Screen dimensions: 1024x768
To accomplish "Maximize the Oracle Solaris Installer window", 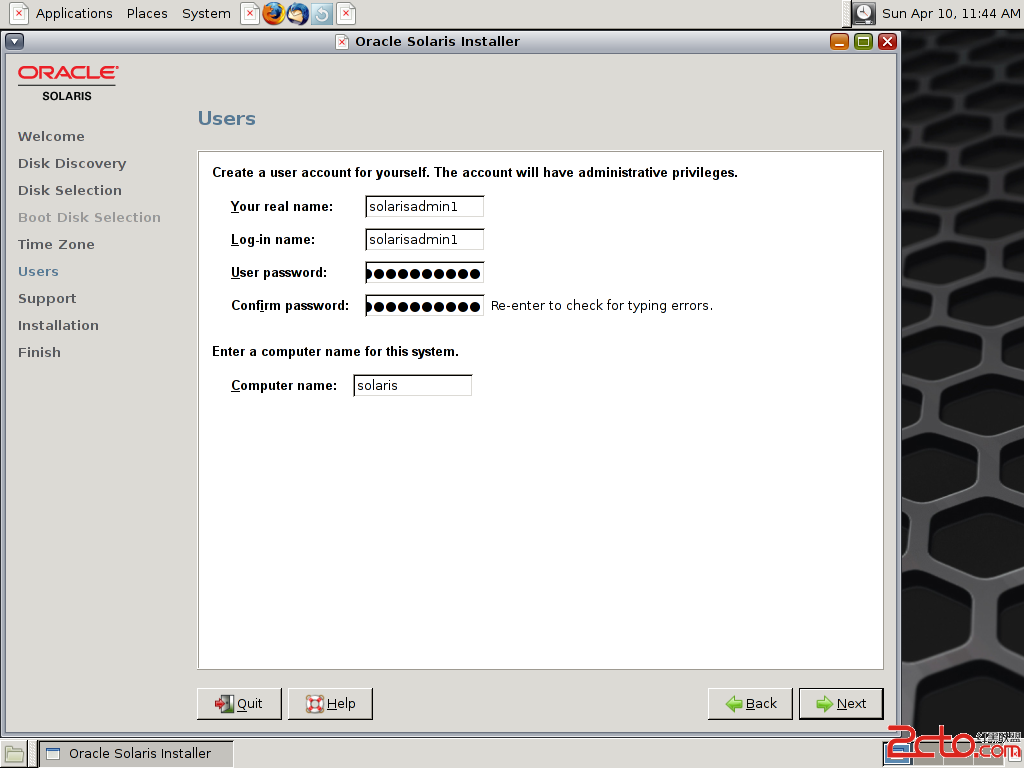I will pyautogui.click(x=863, y=42).
